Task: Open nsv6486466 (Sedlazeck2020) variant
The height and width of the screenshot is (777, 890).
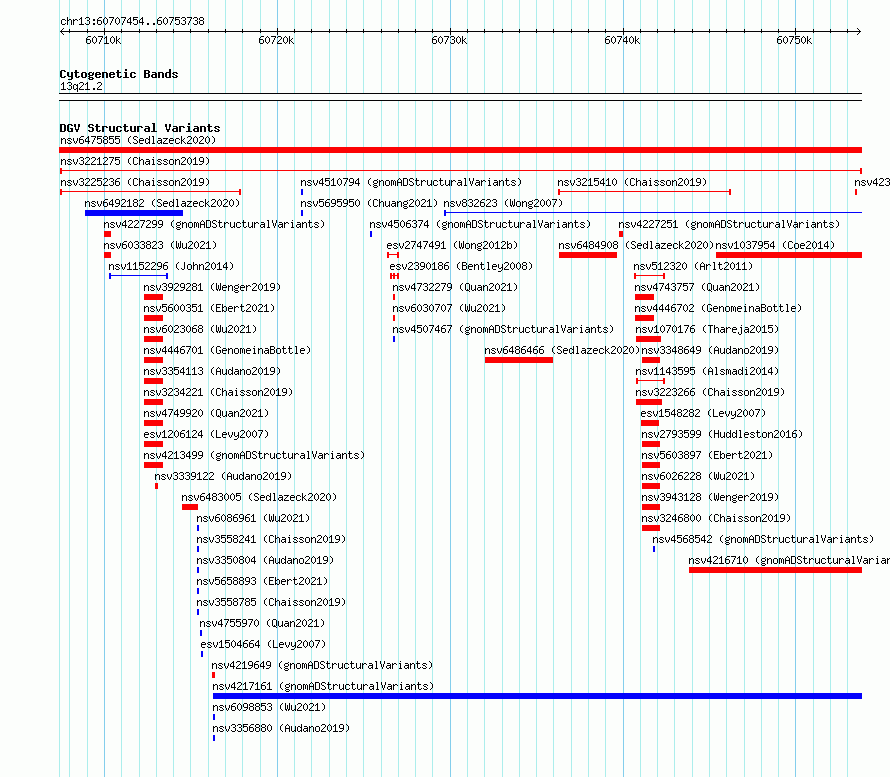Action: pyautogui.click(x=562, y=350)
